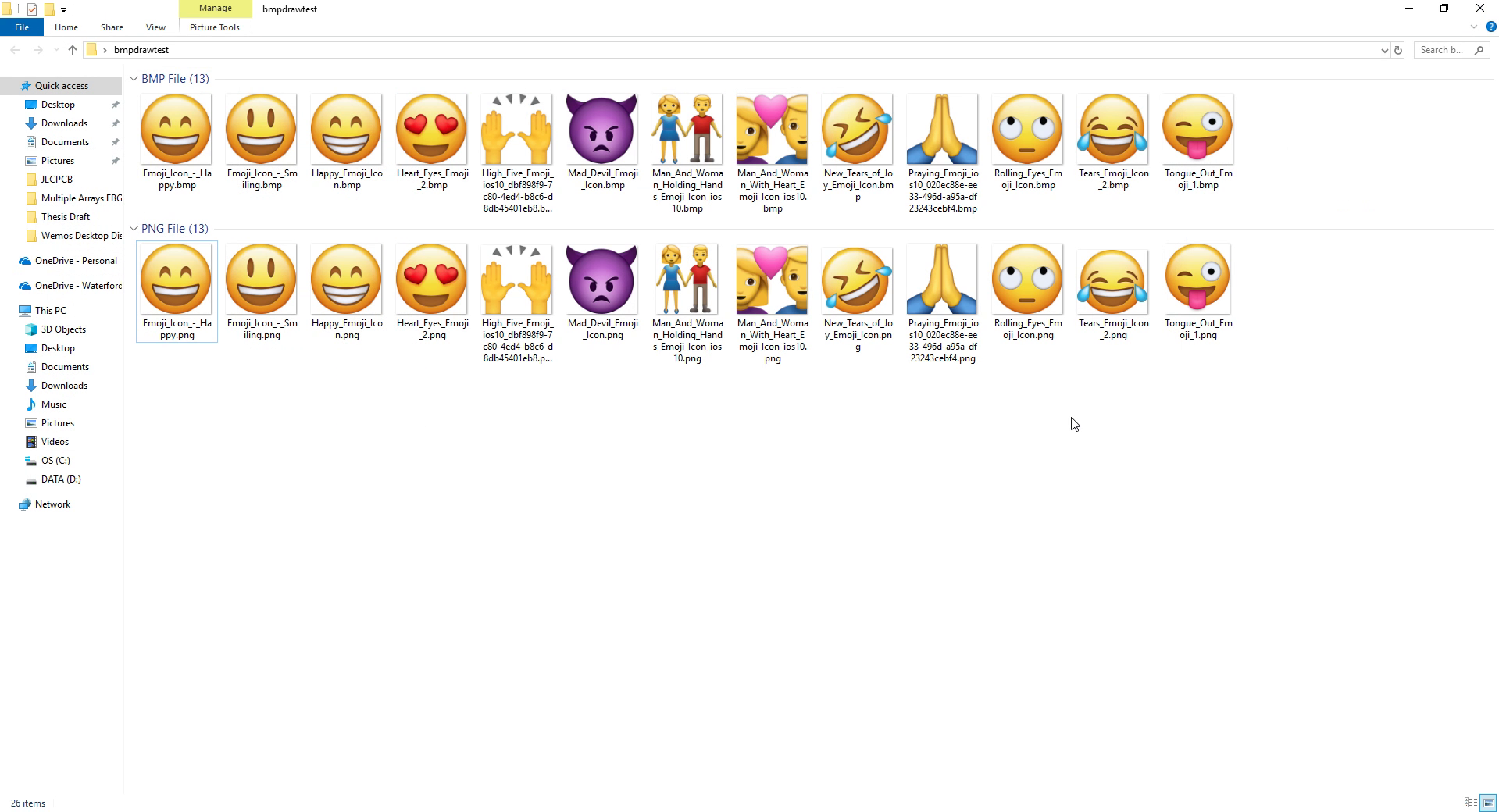The image size is (1499, 812).
Task: Select Man_And_Woman_With_Heart PNG thumbnail
Action: pos(772,279)
